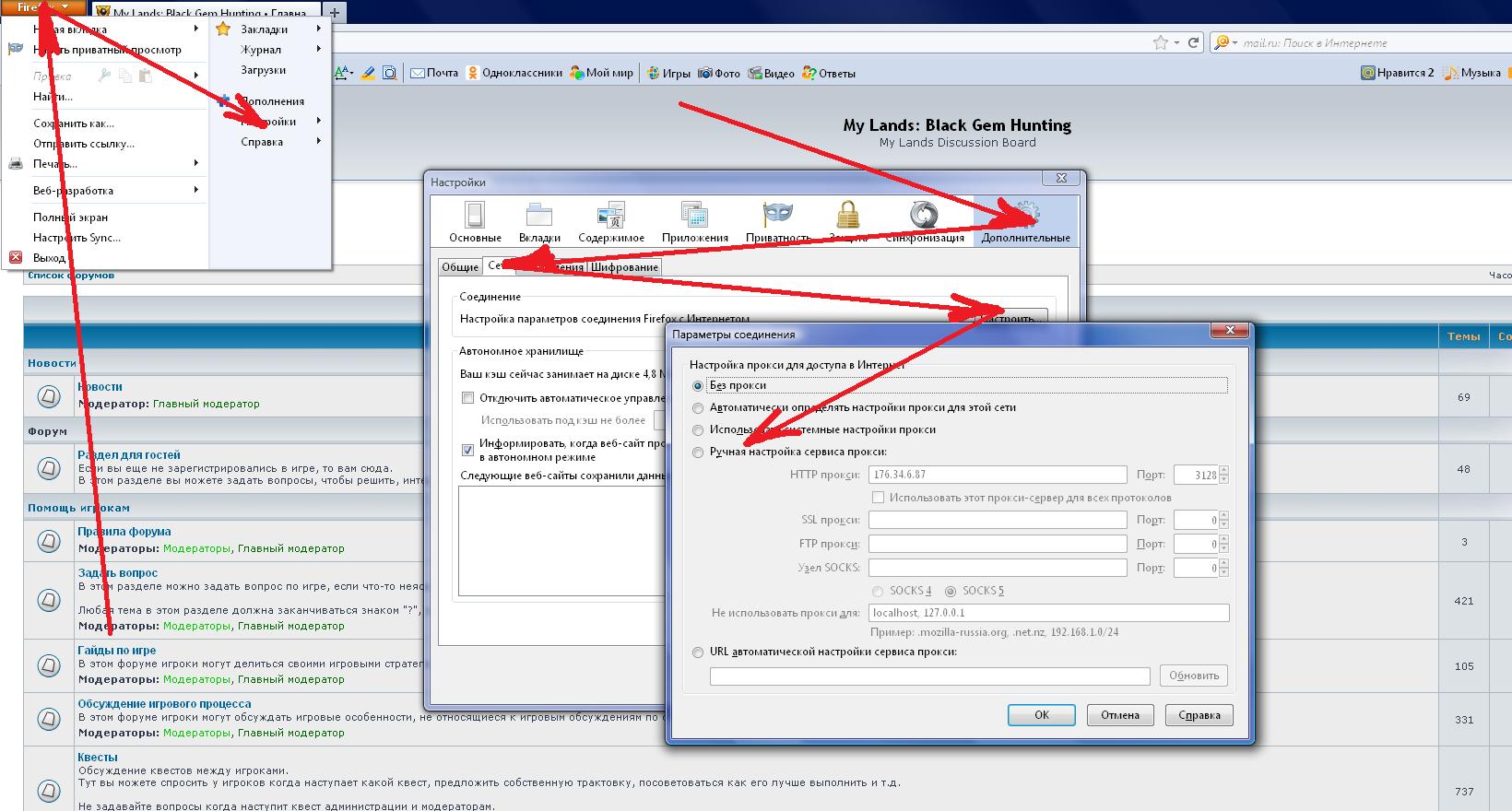Select the Без прокси radio button
1512x811 pixels.
[698, 385]
